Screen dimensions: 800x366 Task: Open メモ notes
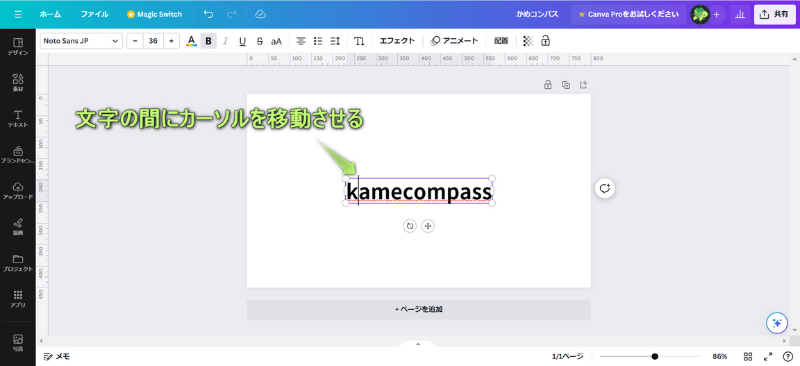(x=57, y=356)
